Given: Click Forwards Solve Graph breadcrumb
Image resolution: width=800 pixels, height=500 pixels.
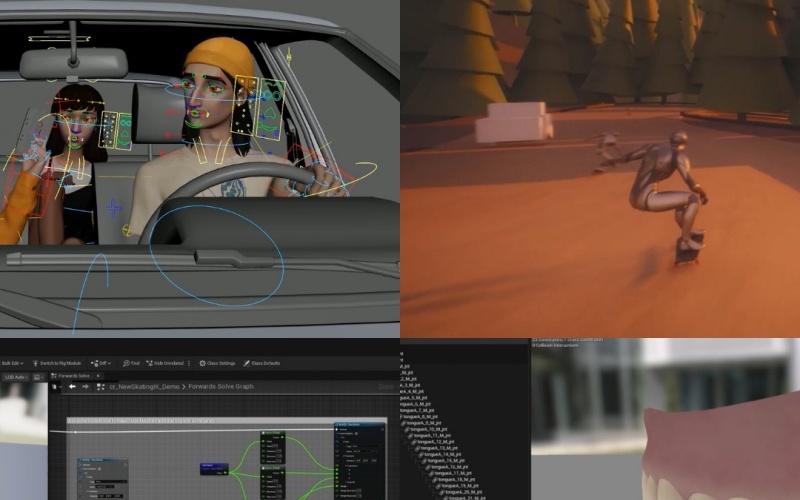Looking at the screenshot, I should click(221, 387).
